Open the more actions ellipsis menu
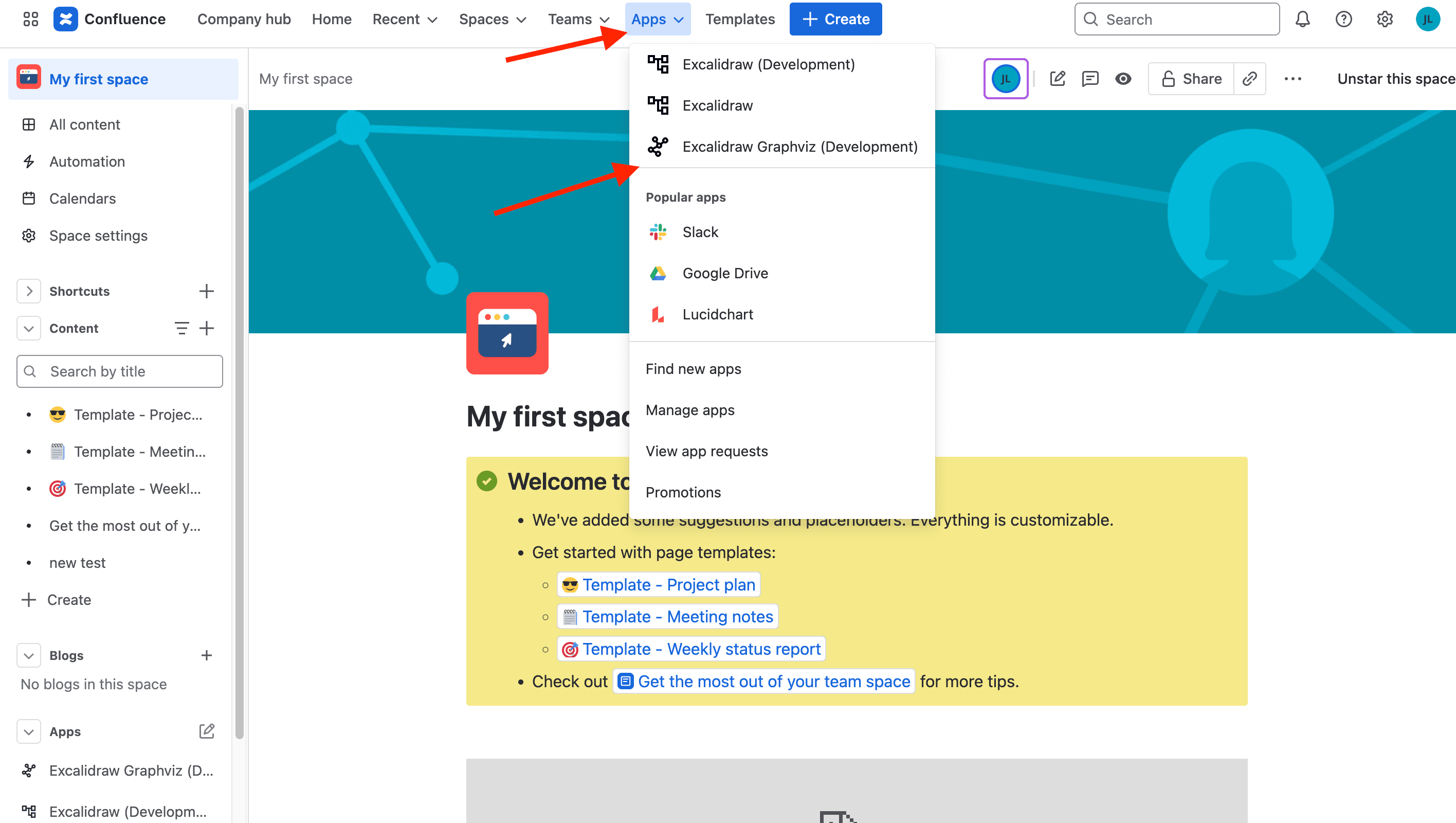Viewport: 1456px width, 823px height. coord(1293,79)
